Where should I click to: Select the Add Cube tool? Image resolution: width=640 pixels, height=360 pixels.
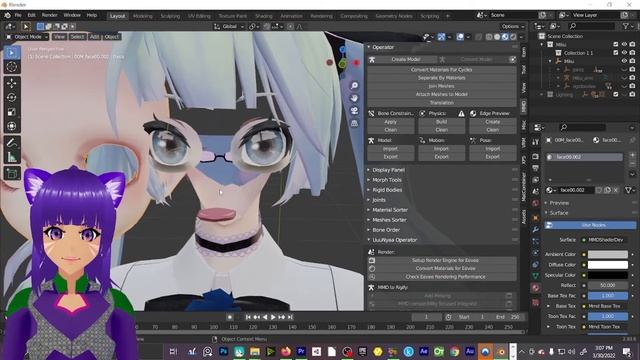[12, 173]
